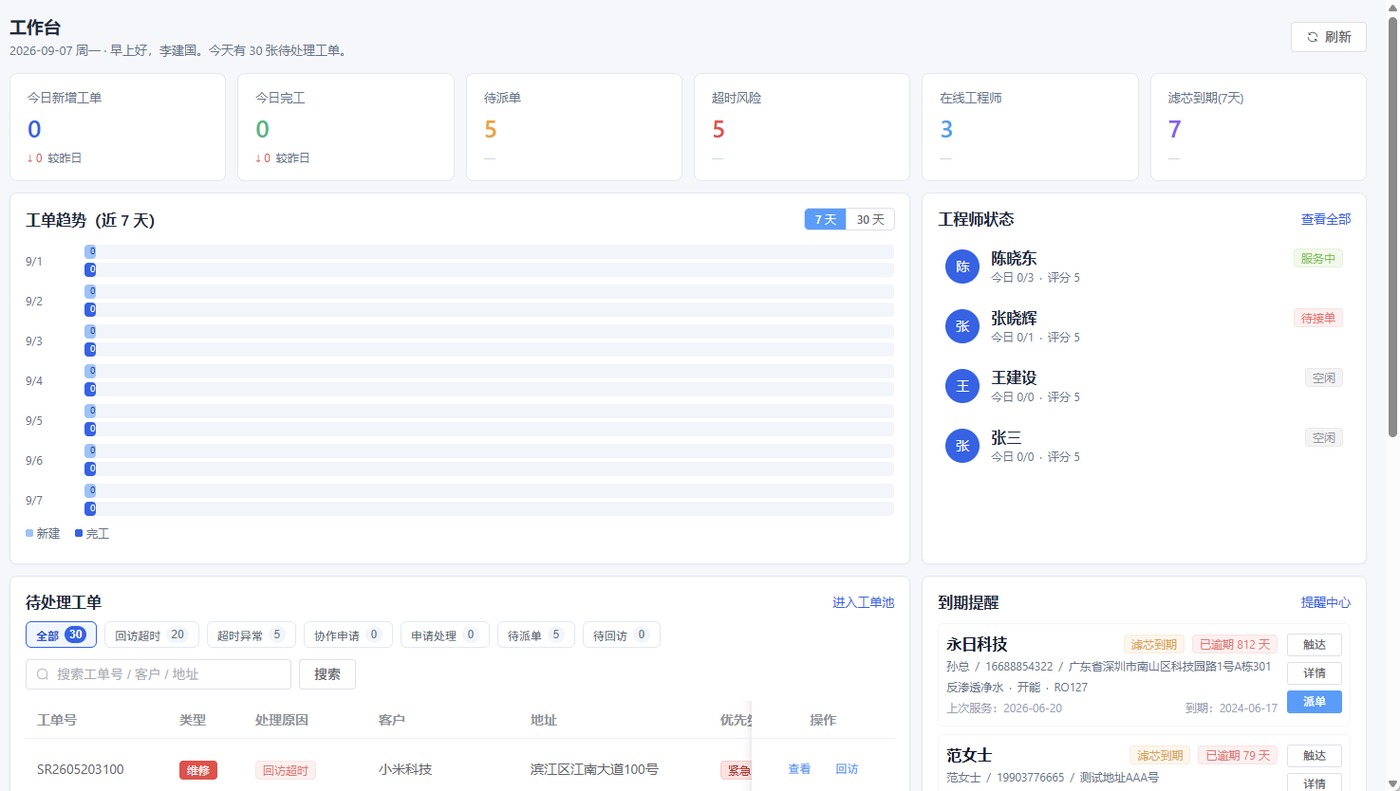The width and height of the screenshot is (1400, 791).
Task: Select the 待回访 0 filter tab
Action: coord(621,635)
